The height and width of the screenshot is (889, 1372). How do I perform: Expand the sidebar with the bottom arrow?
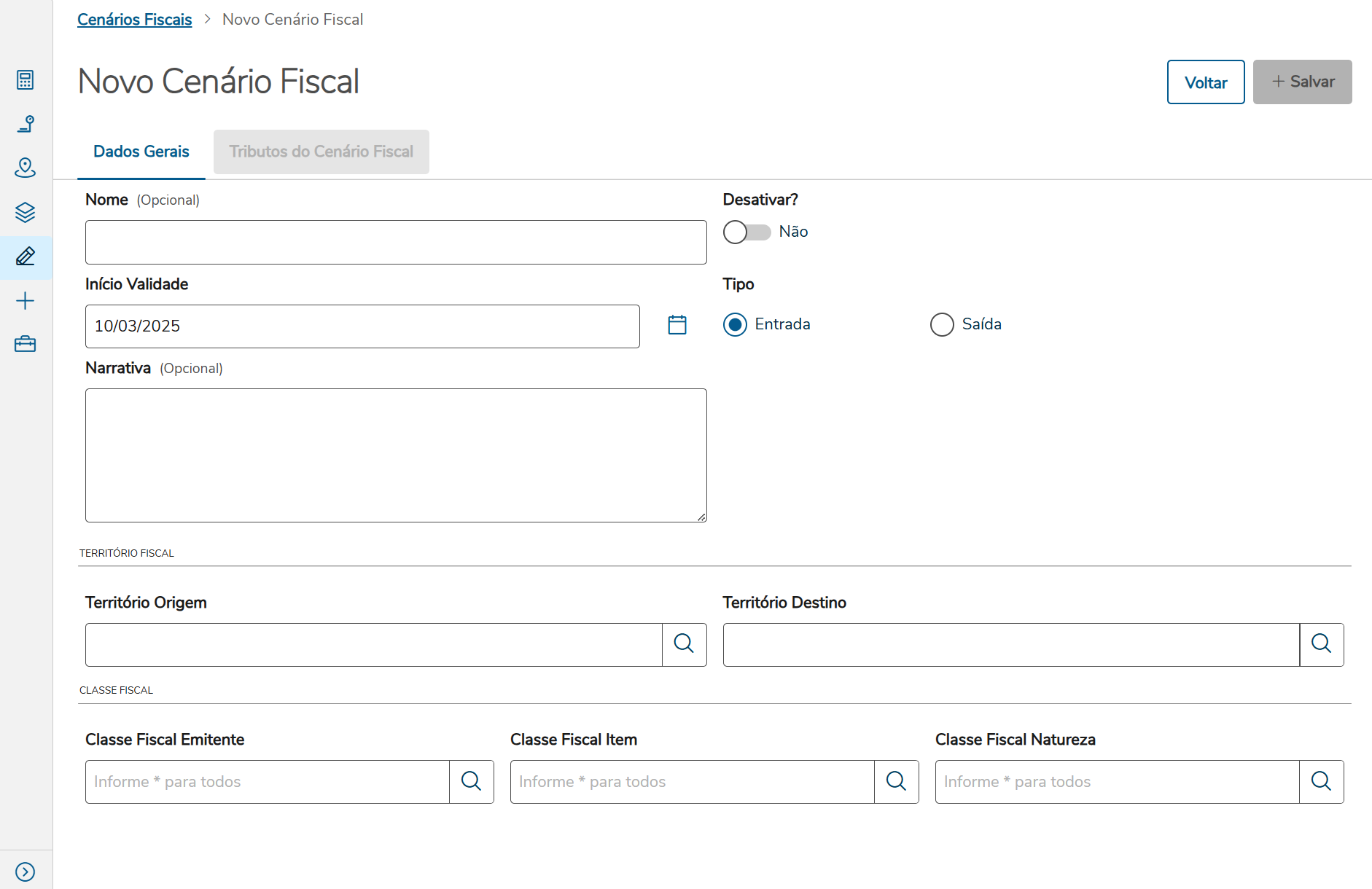[x=25, y=872]
